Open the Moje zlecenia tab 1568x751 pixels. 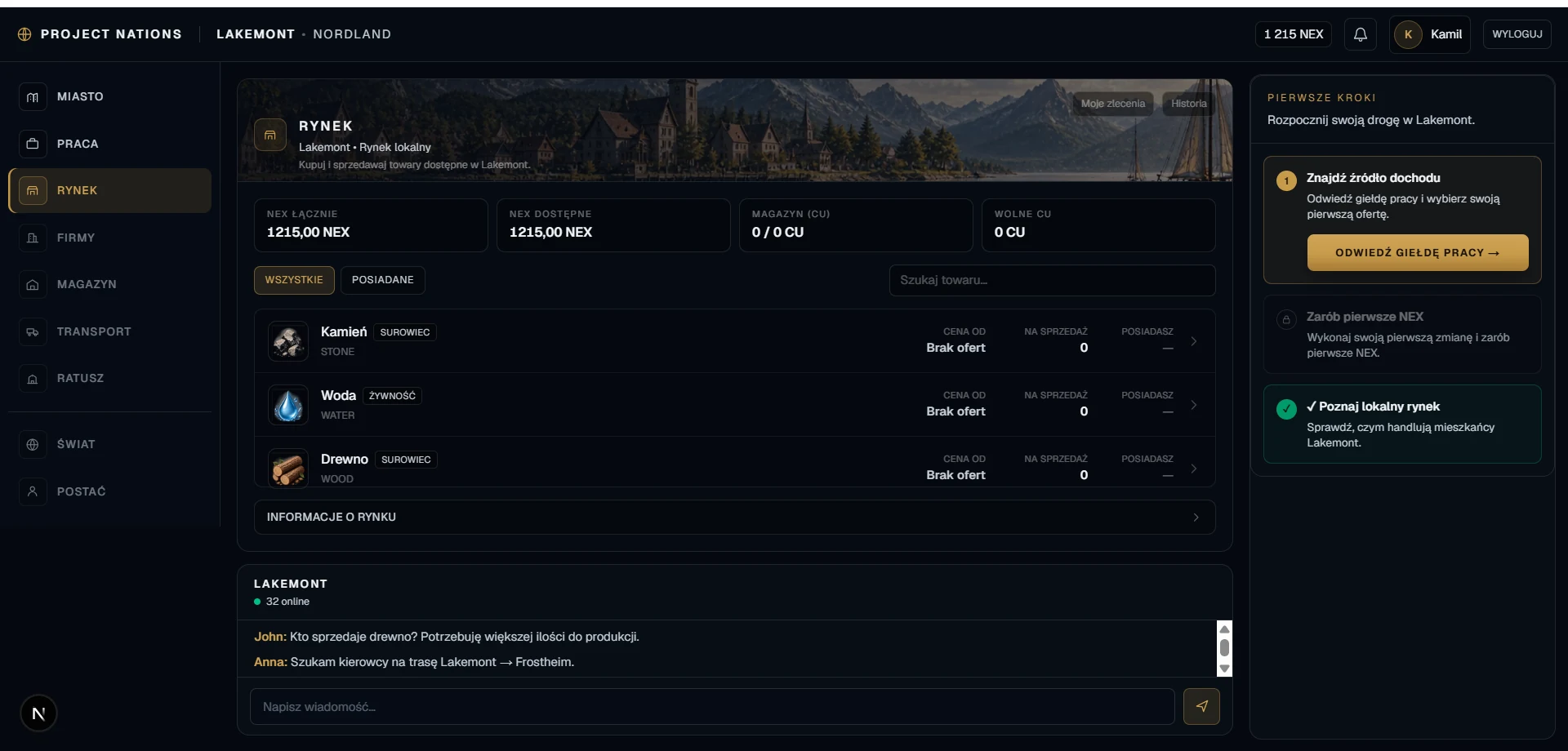click(x=1113, y=104)
